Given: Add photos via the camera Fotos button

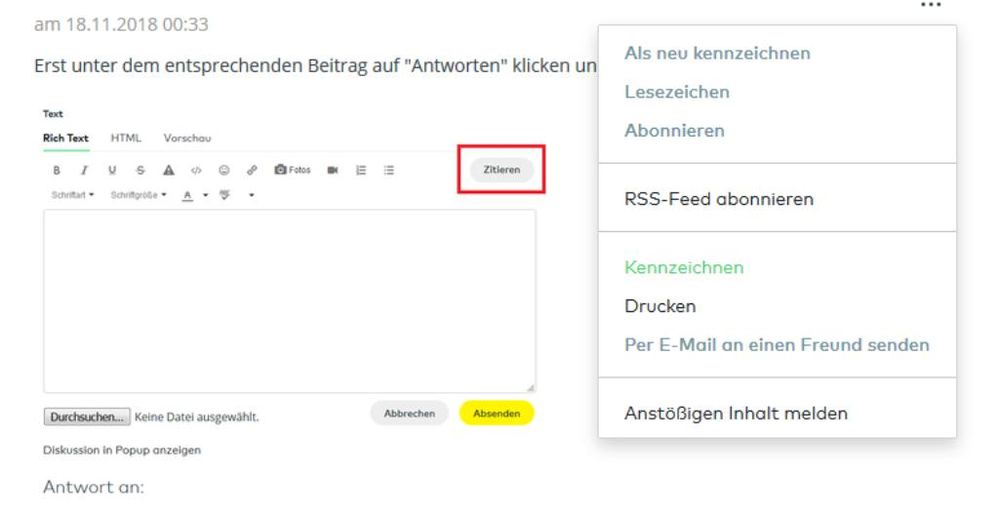Looking at the screenshot, I should (x=292, y=170).
